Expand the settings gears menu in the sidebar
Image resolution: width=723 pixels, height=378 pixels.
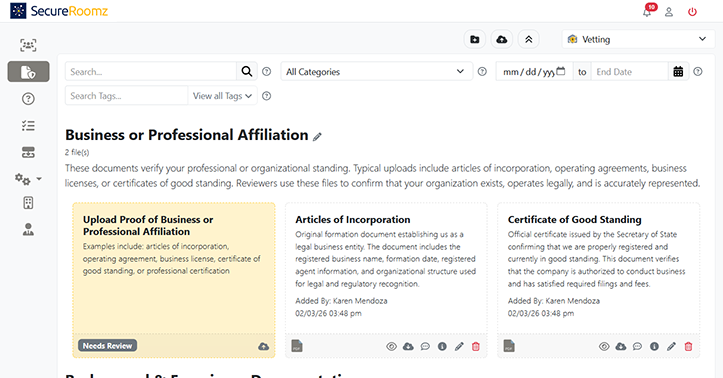pyautogui.click(x=28, y=179)
